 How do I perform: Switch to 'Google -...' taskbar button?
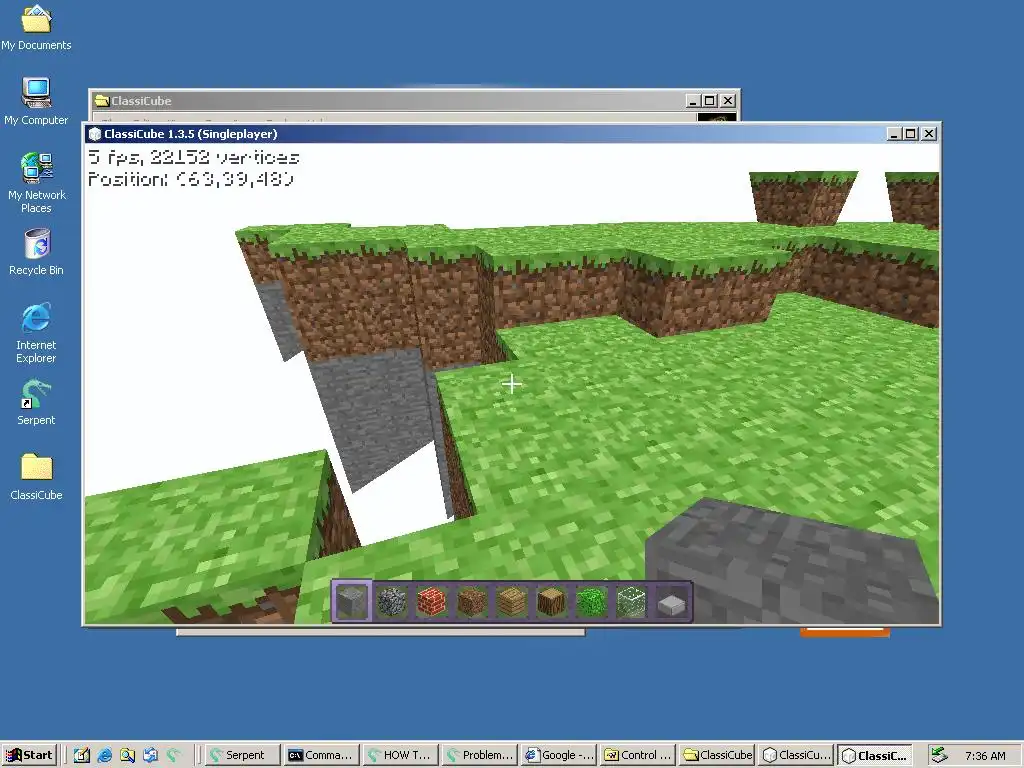(560, 755)
